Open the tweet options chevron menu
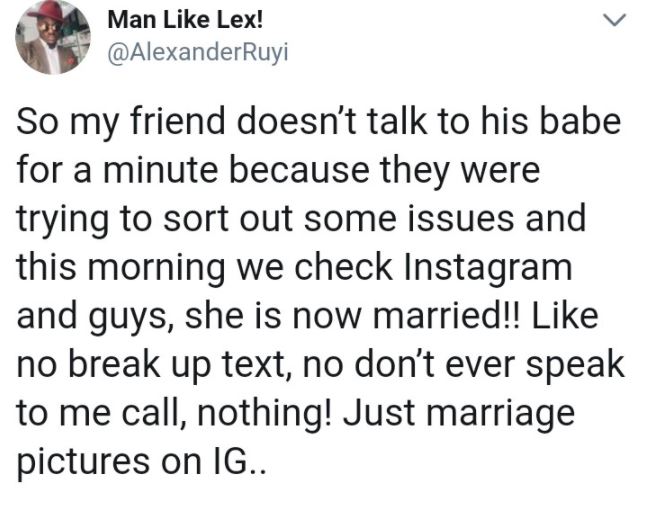 [614, 19]
